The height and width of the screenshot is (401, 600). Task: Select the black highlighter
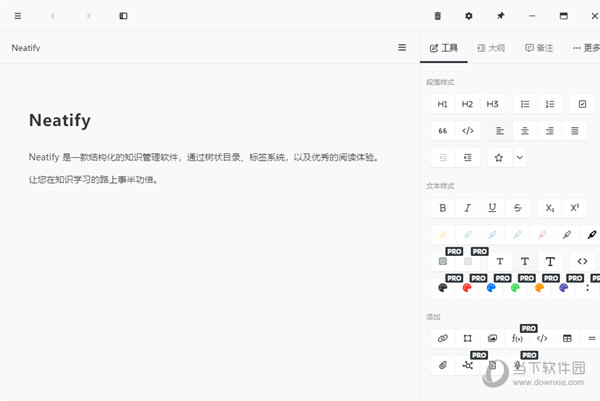(x=592, y=235)
